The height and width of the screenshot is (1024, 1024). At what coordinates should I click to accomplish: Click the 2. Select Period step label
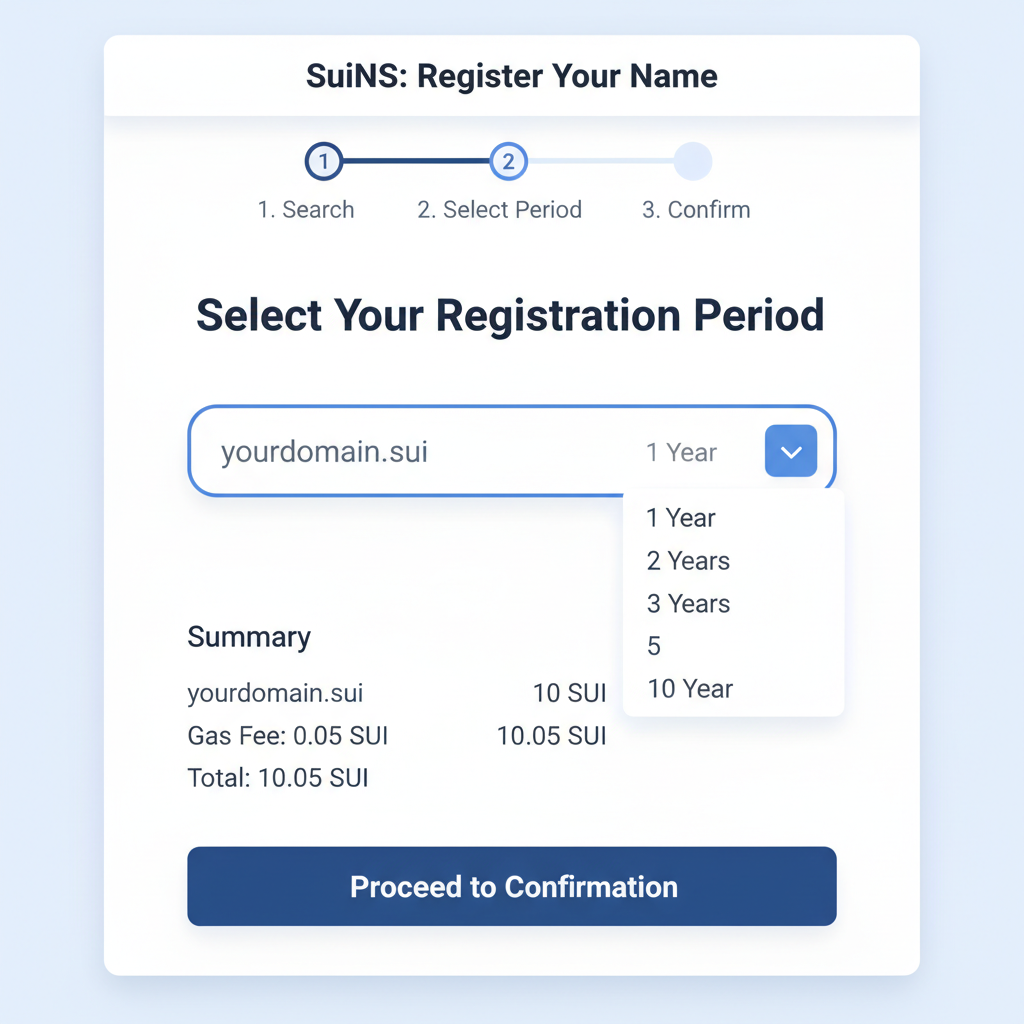pyautogui.click(x=499, y=210)
